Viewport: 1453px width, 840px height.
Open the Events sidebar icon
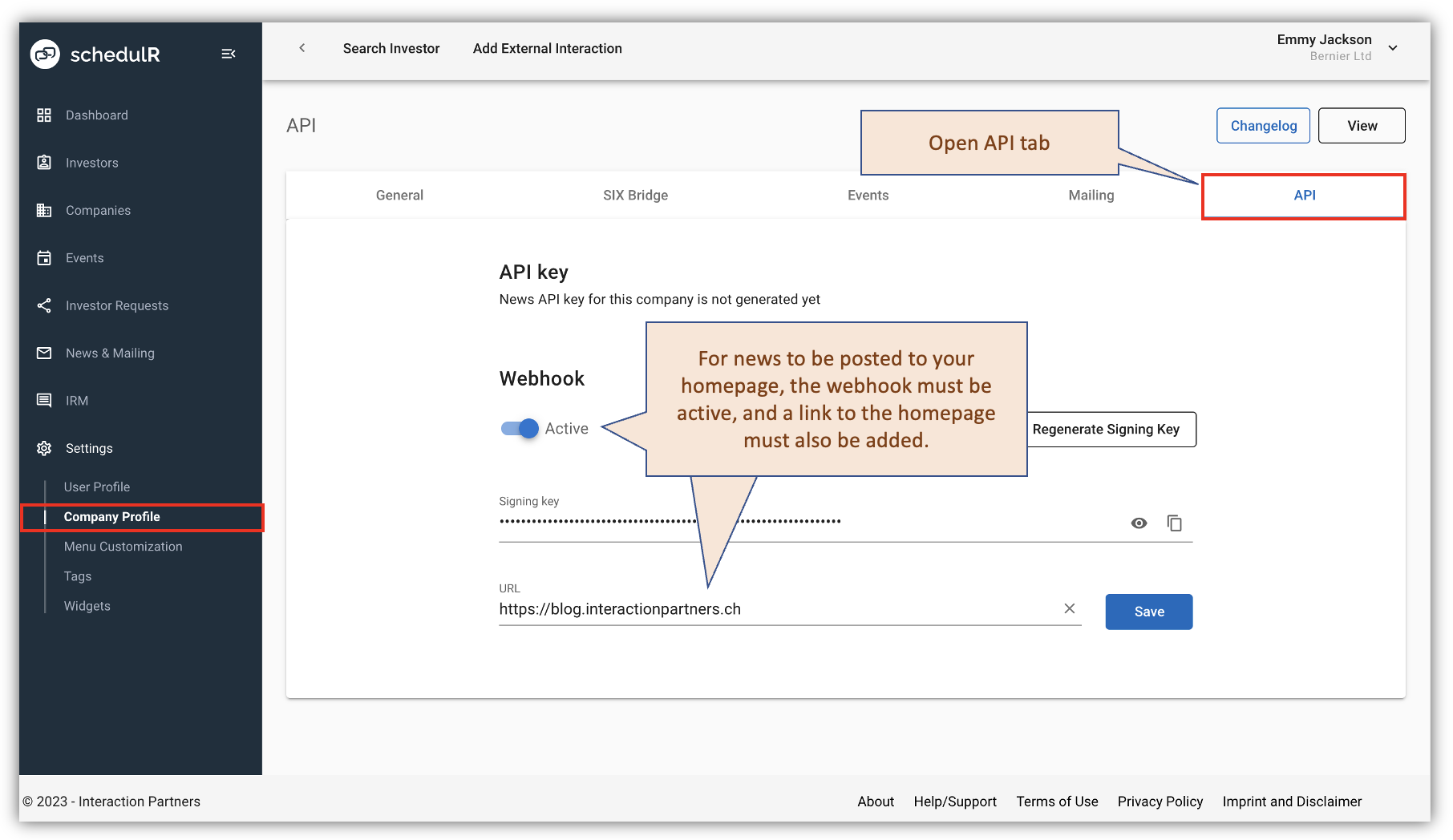tap(44, 257)
